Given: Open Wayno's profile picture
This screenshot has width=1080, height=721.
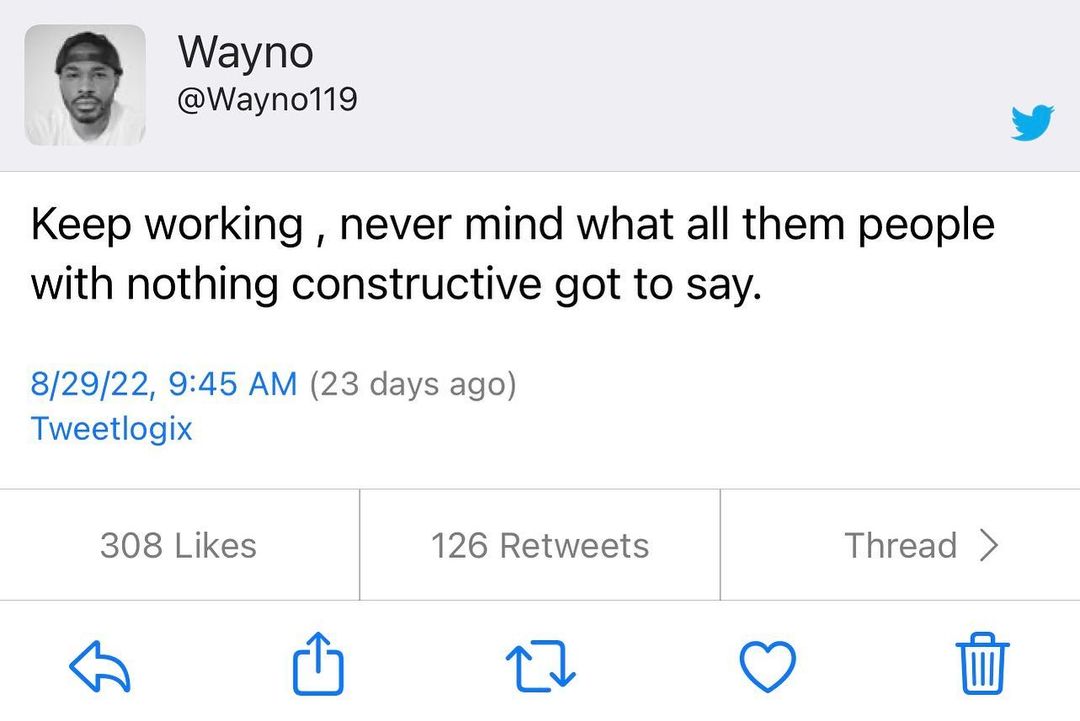Looking at the screenshot, I should pyautogui.click(x=85, y=86).
